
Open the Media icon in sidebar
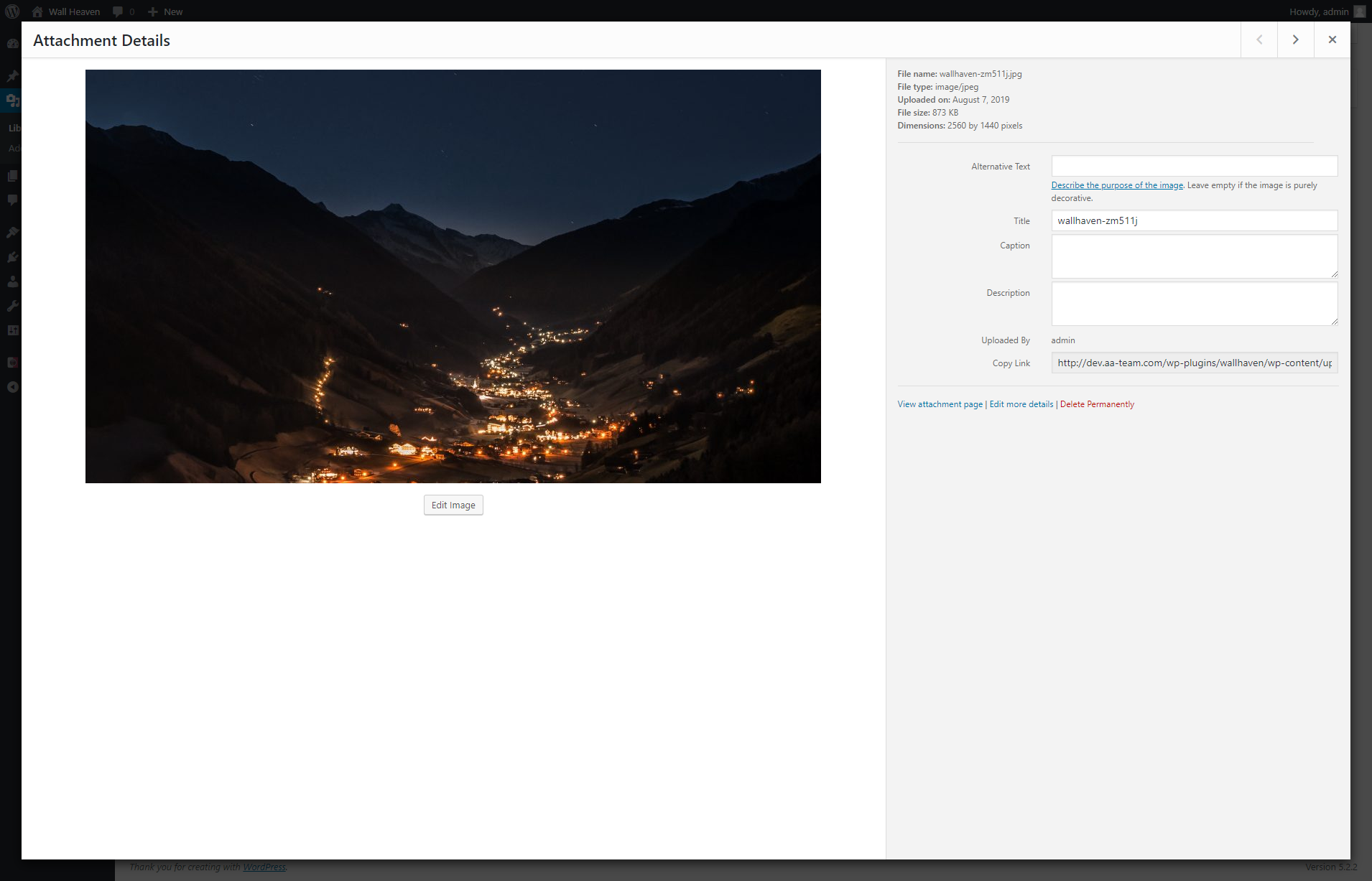point(12,101)
